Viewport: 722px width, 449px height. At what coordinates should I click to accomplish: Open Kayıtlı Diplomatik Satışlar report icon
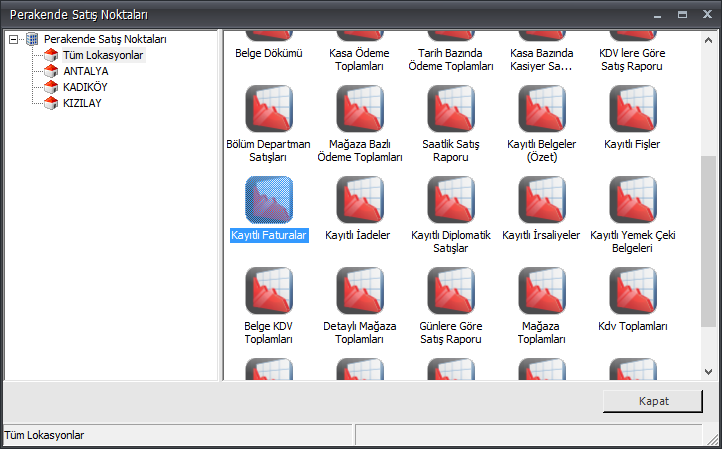pos(451,200)
